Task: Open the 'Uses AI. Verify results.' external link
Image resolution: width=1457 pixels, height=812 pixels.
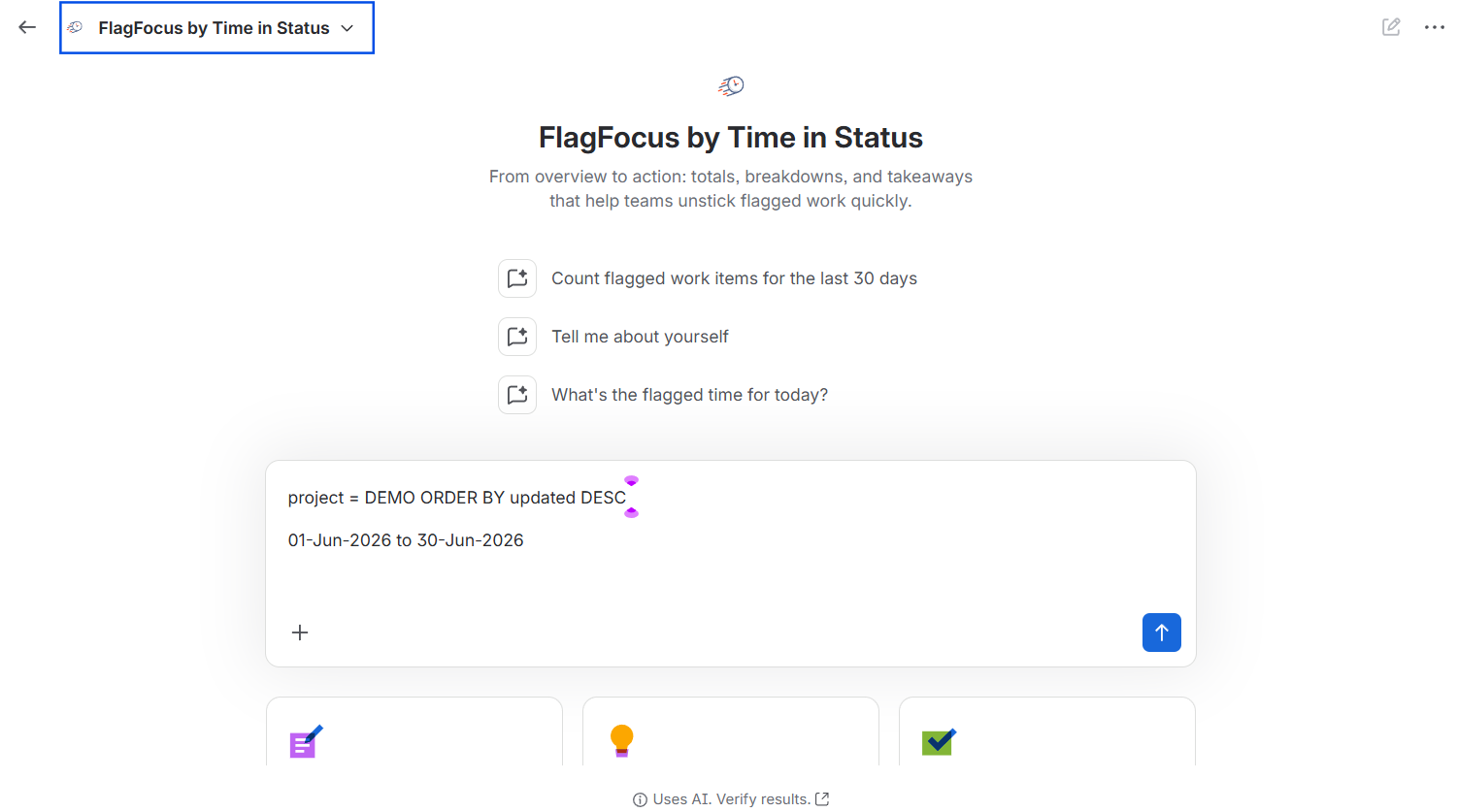Action: coord(822,798)
